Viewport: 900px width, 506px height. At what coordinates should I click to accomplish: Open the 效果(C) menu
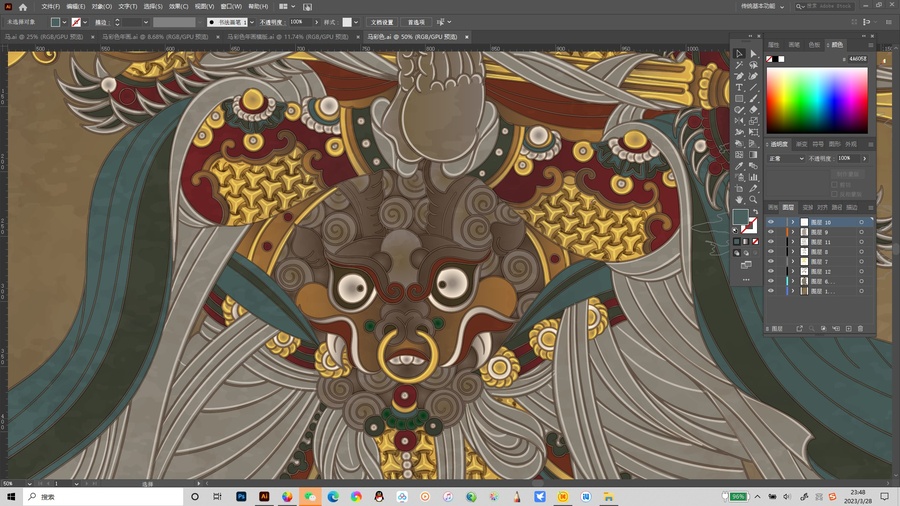coord(179,7)
